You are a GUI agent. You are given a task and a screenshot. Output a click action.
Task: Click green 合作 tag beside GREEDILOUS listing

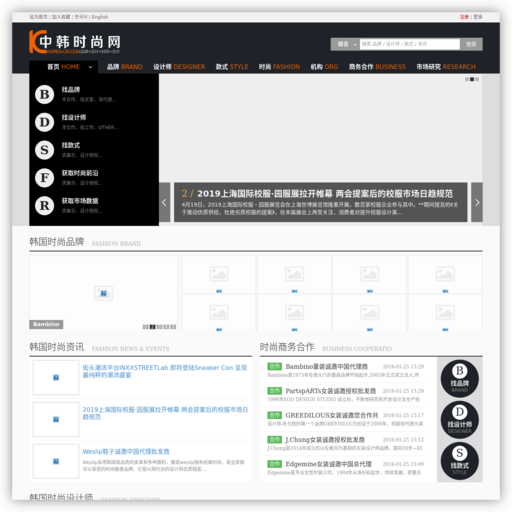[x=275, y=415]
